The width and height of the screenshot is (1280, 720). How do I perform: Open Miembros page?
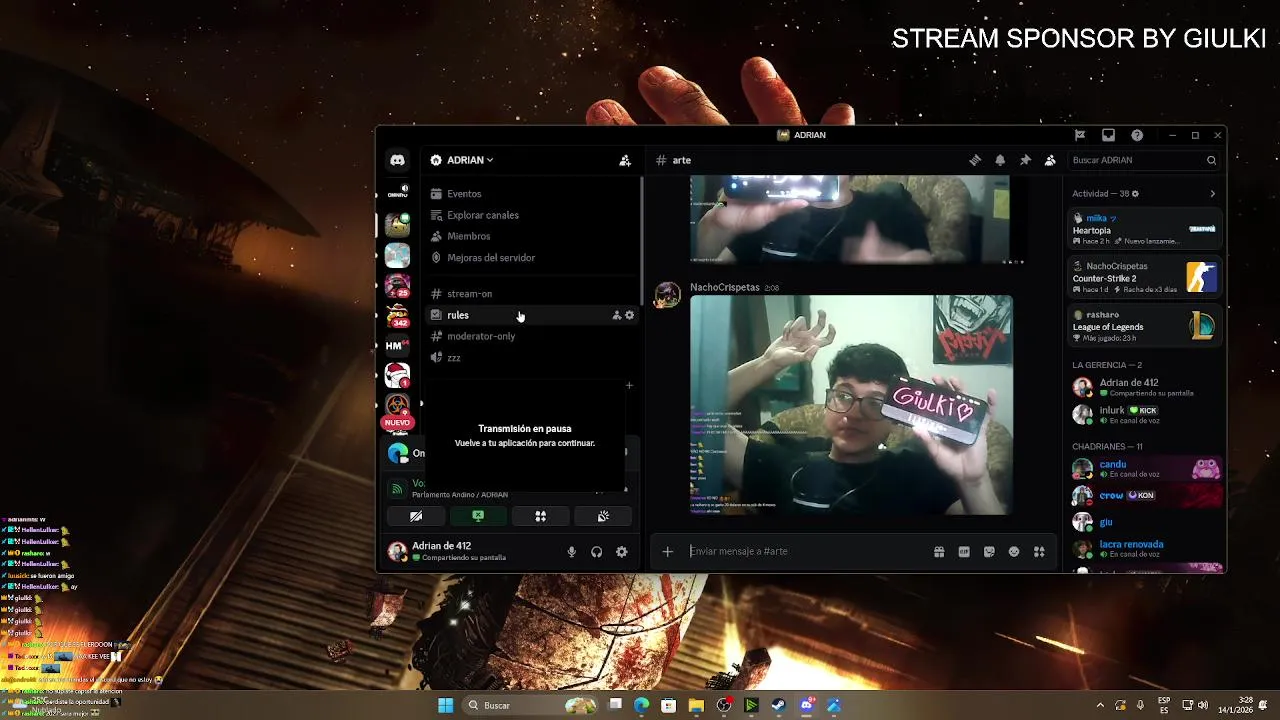[x=532, y=236]
